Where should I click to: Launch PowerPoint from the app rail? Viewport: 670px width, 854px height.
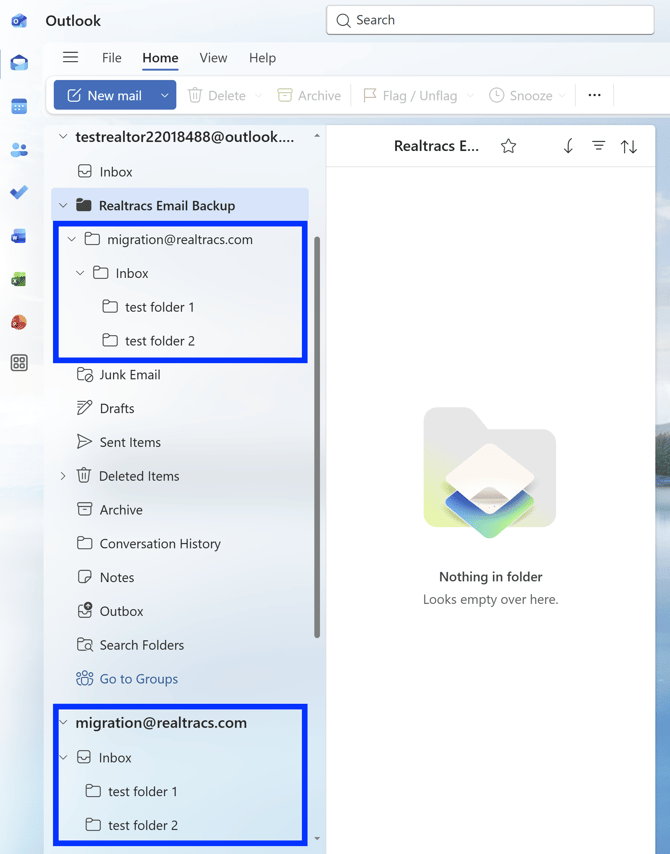click(19, 322)
